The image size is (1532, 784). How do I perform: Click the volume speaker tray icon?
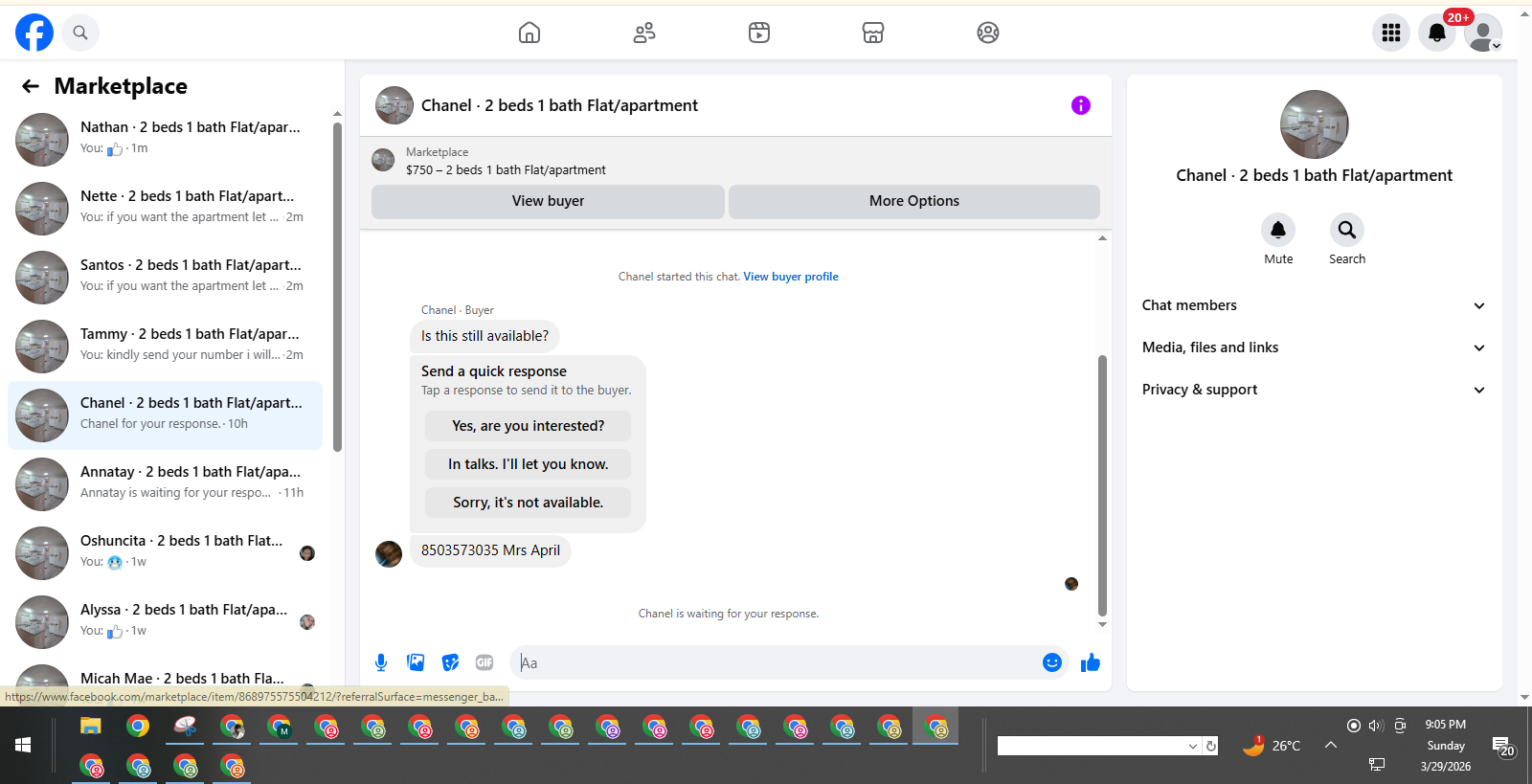click(x=1376, y=726)
